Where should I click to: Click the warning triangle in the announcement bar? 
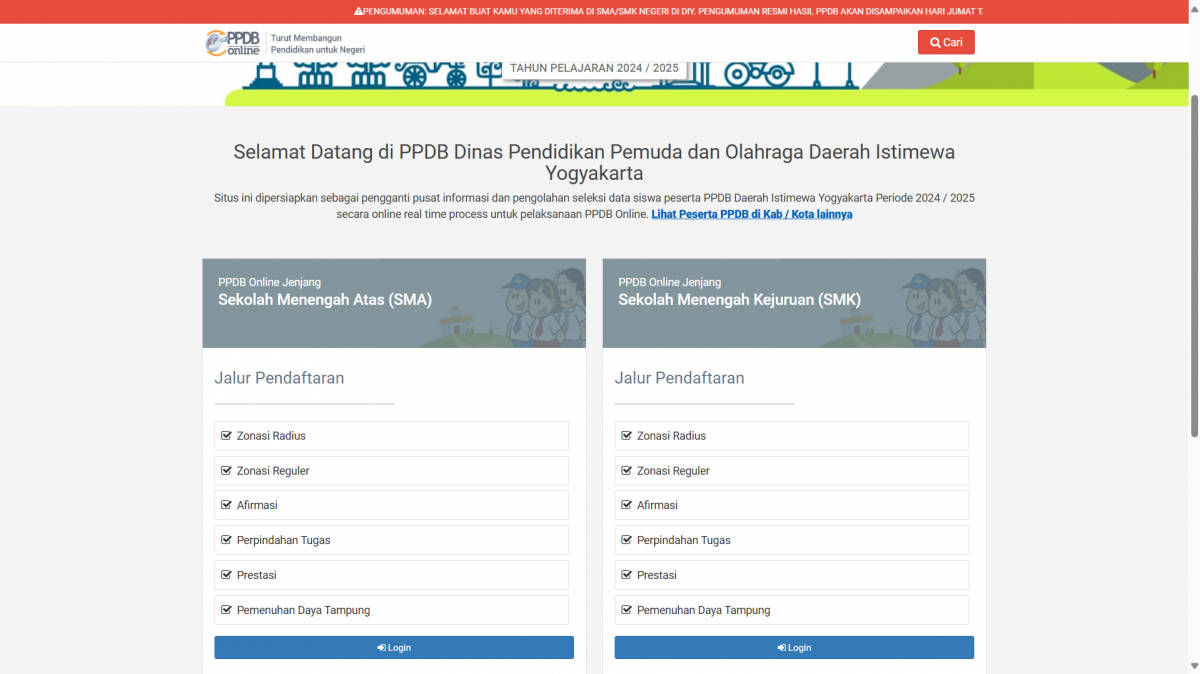[x=359, y=11]
